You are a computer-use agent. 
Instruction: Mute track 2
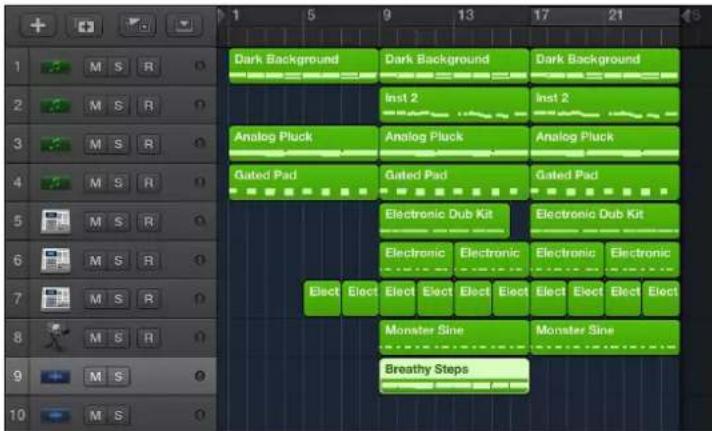[95, 106]
